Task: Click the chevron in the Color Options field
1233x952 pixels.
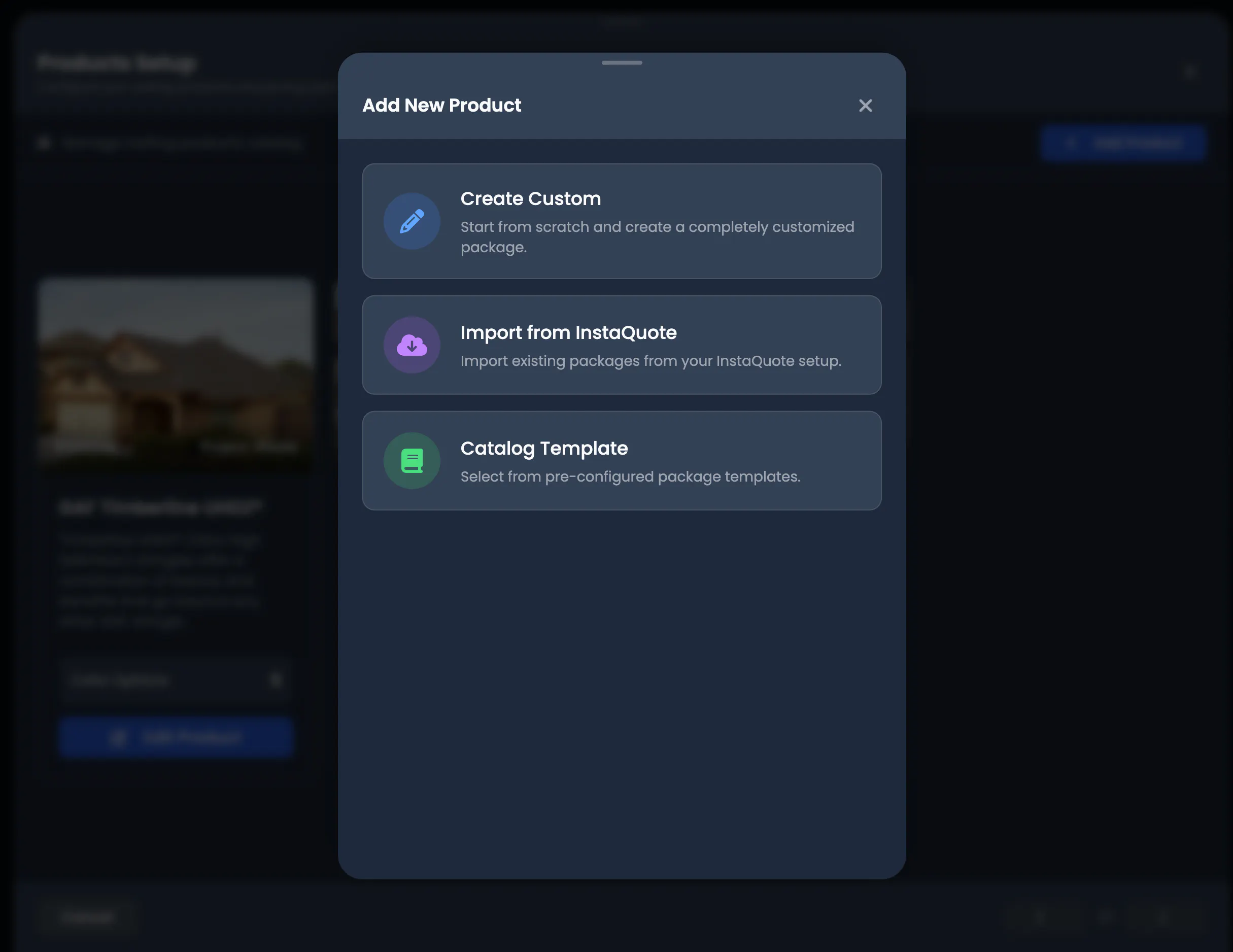Action: coord(276,680)
